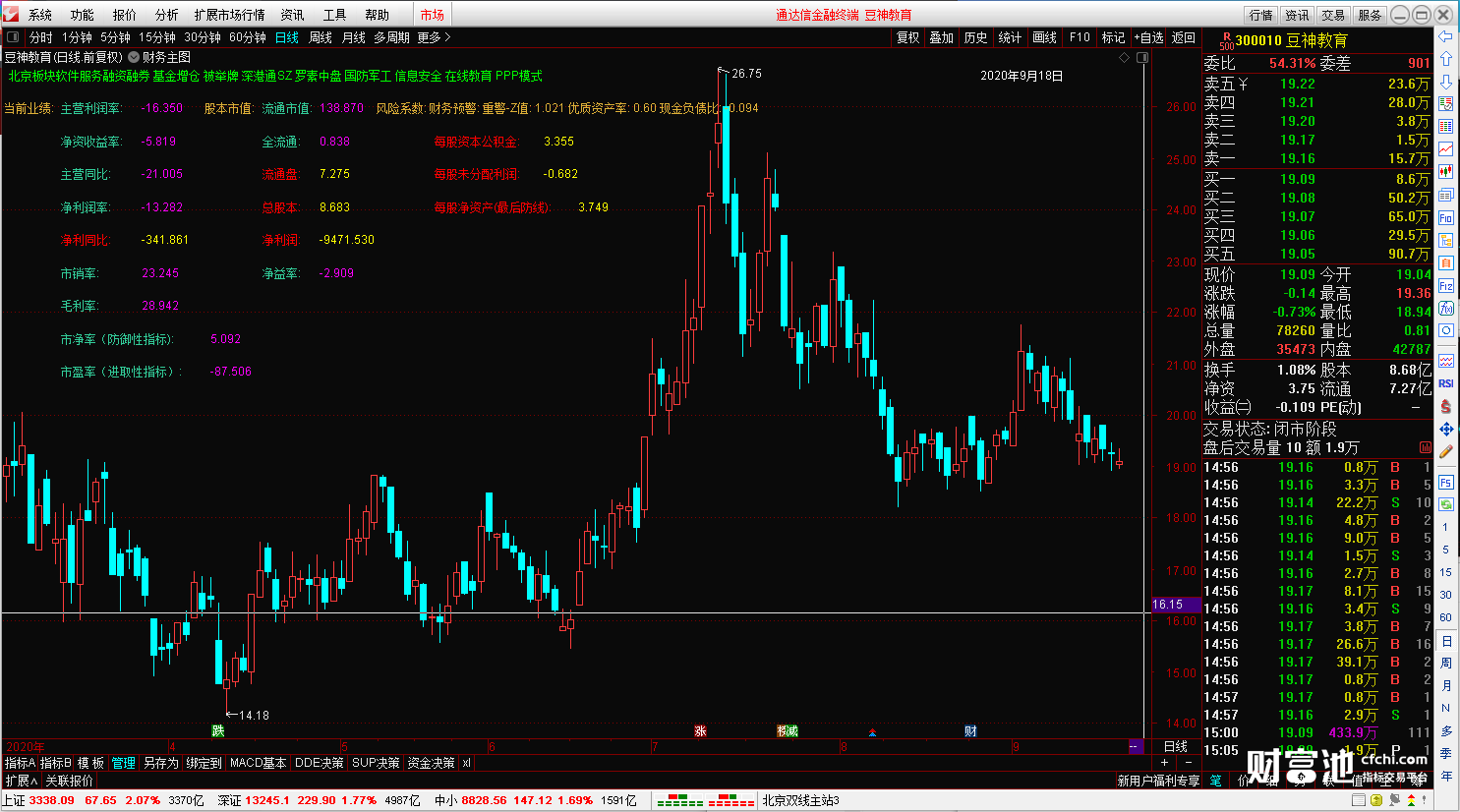
Task: Click the 标记 toolbar button
Action: [1113, 37]
